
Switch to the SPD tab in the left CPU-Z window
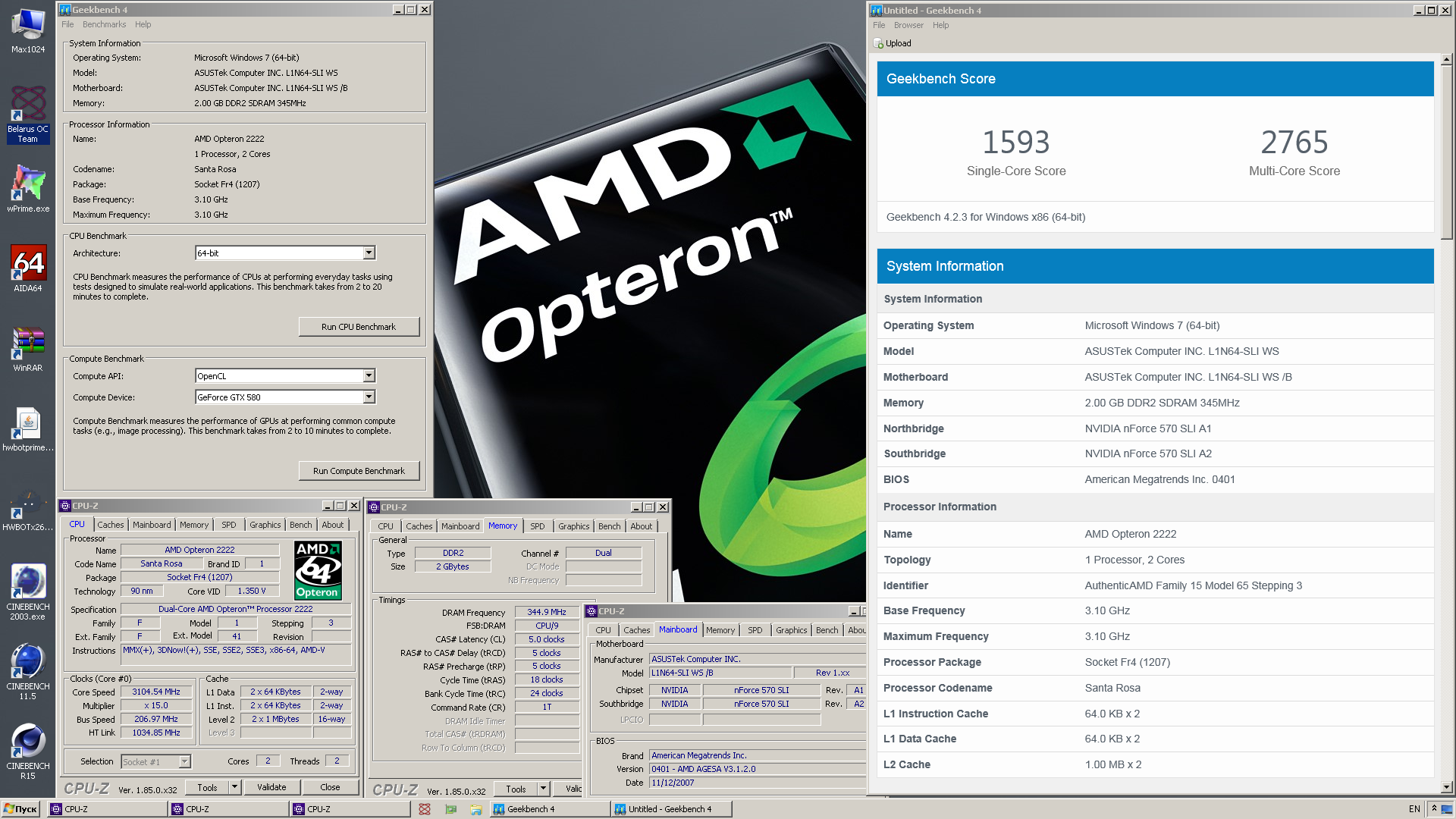229,525
